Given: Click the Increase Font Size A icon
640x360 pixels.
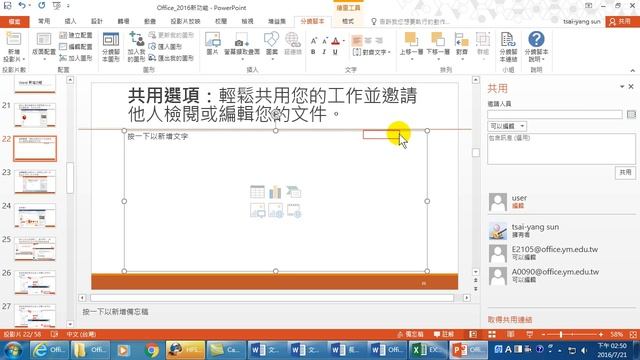Looking at the screenshot, I should tap(313, 40).
